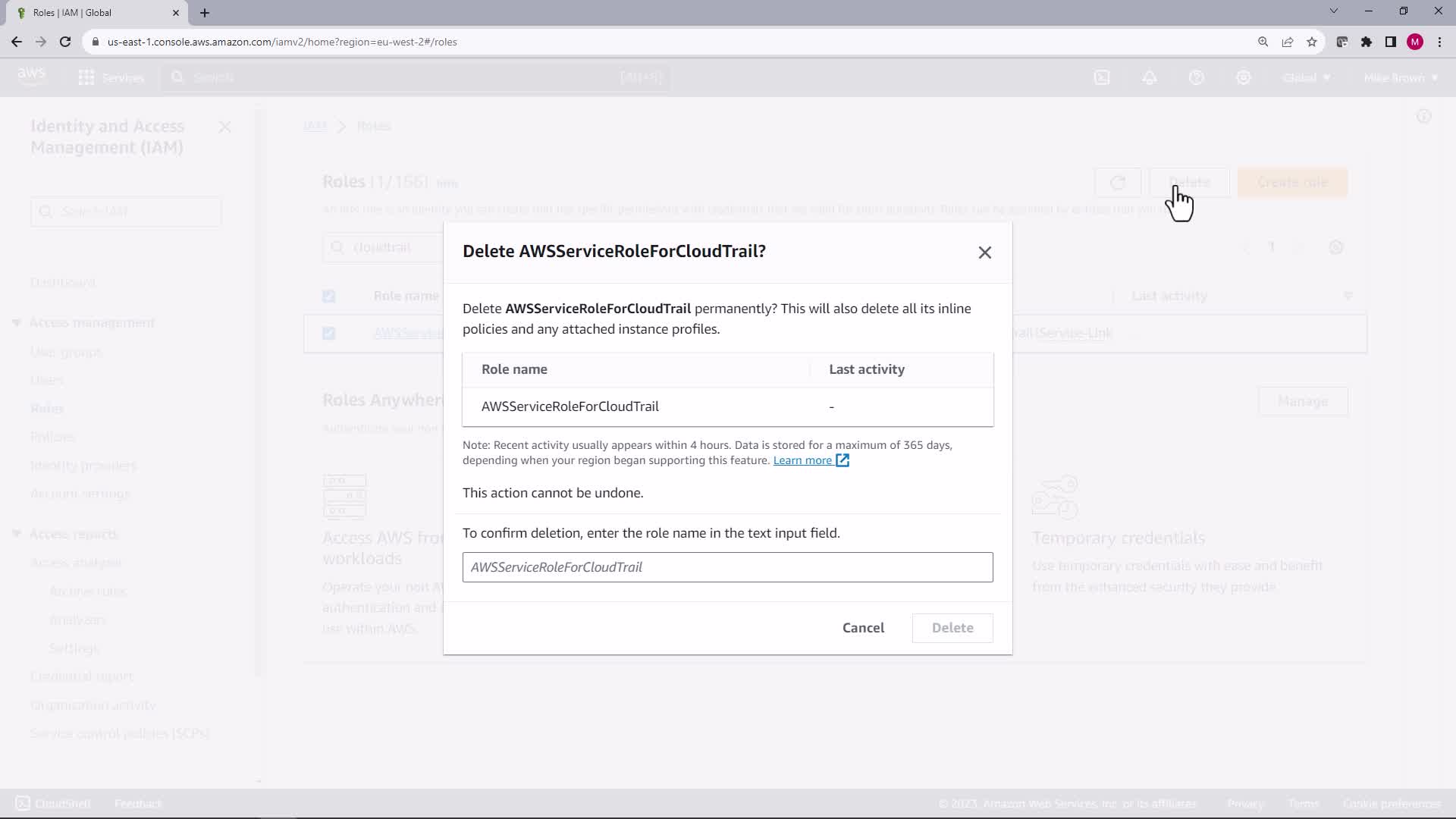Click the browser extensions puzzle icon
Image resolution: width=1456 pixels, height=819 pixels.
coord(1367,42)
